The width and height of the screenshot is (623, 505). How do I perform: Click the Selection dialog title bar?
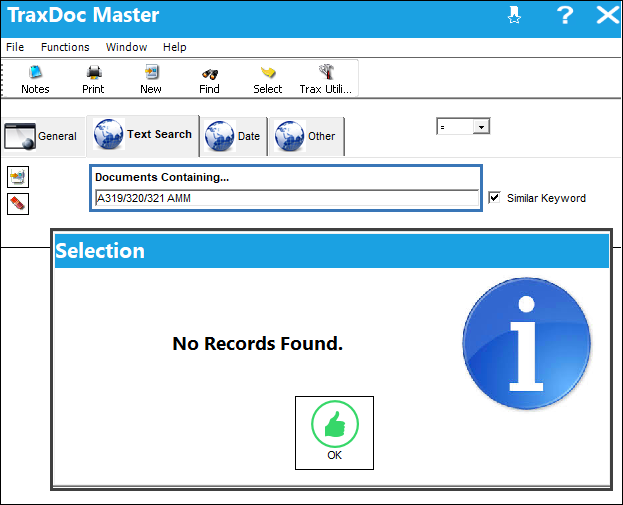tap(332, 251)
